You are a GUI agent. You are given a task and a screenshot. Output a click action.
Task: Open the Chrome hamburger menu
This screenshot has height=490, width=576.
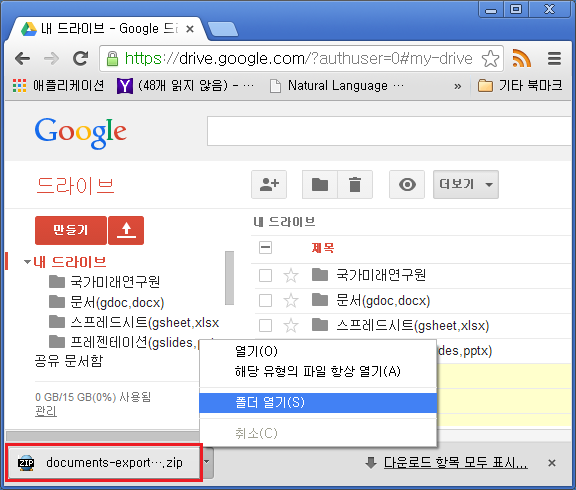(554, 58)
